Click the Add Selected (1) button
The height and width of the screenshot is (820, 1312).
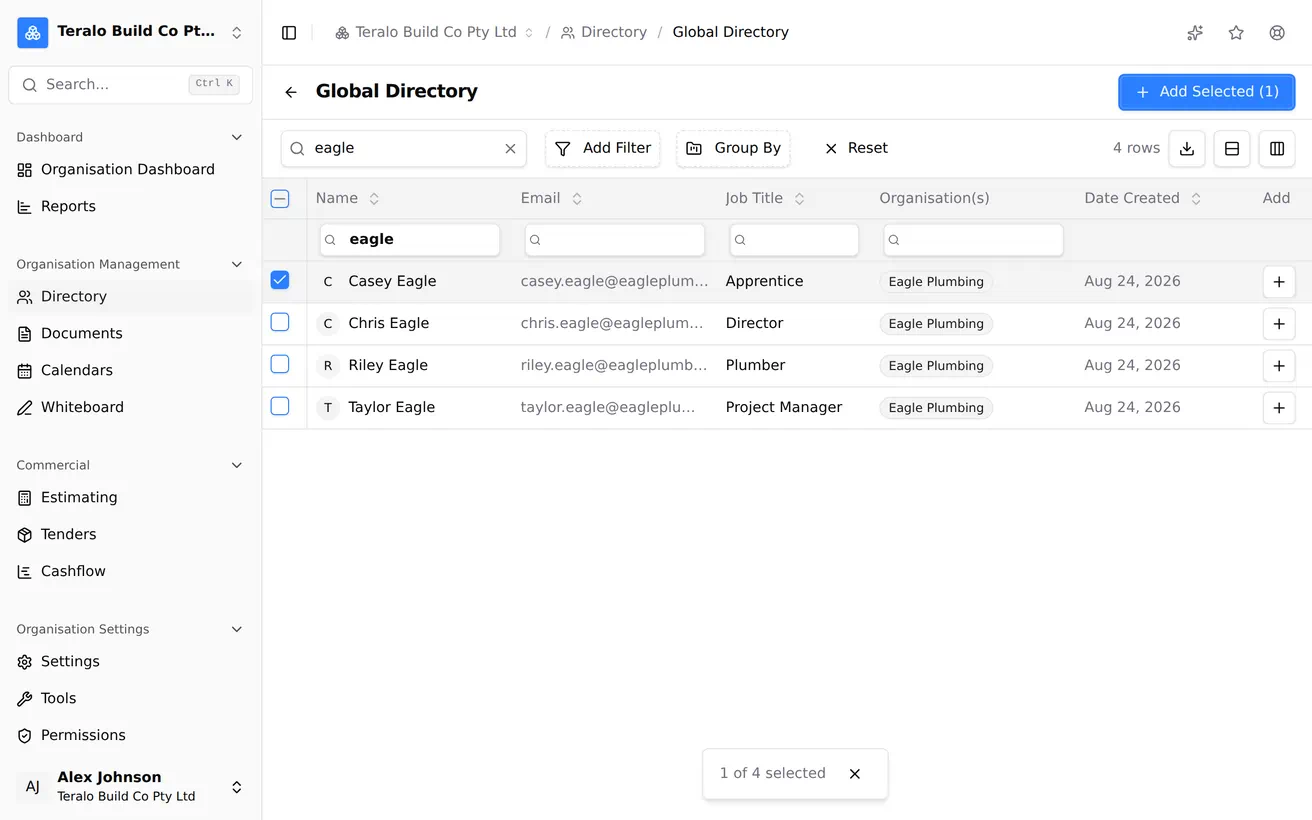(1207, 92)
